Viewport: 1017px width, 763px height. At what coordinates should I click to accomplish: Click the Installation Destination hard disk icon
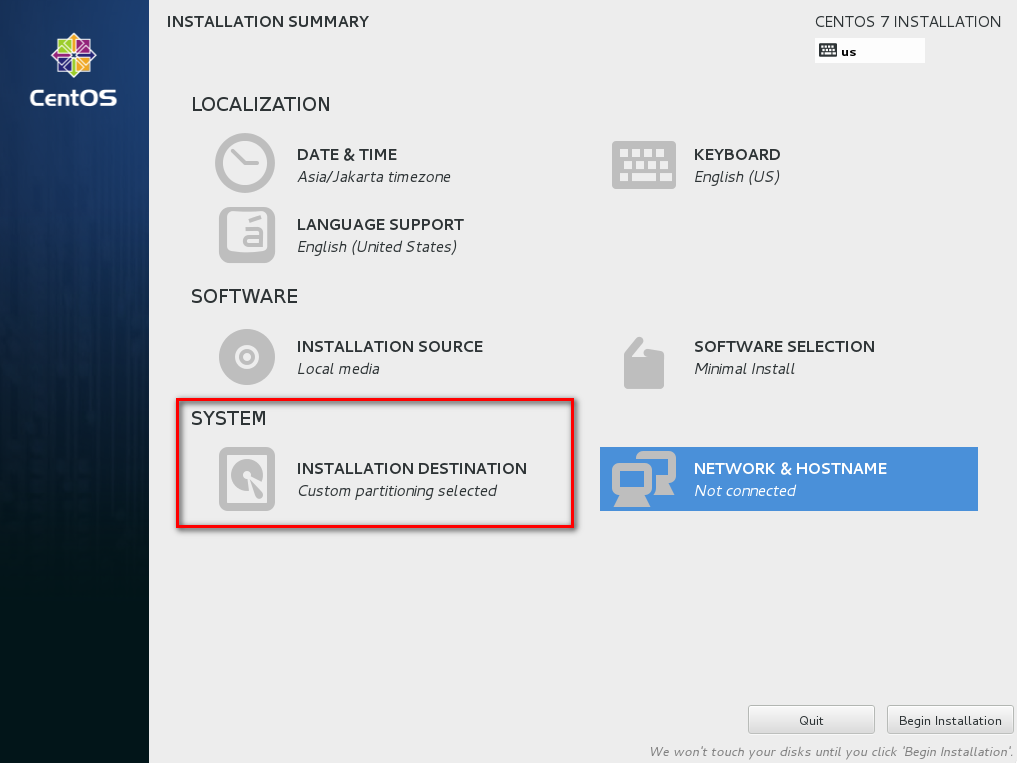246,479
